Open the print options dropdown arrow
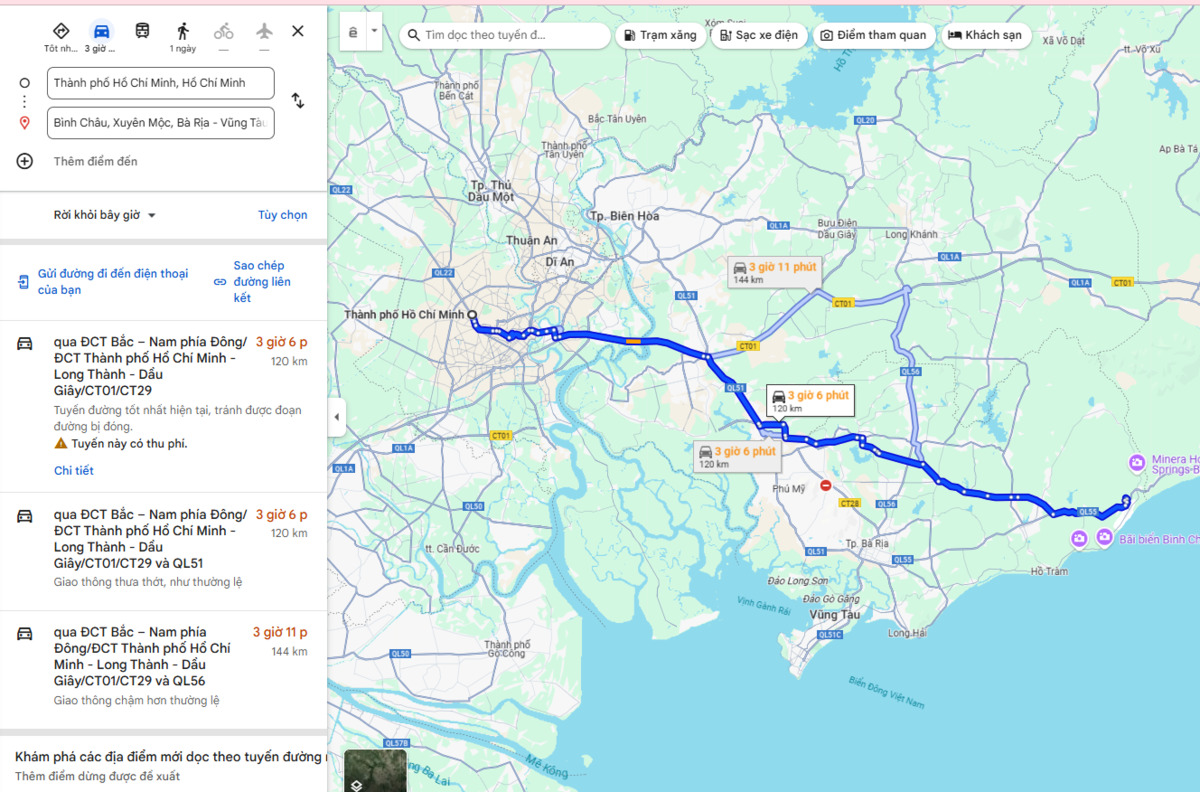Image resolution: width=1200 pixels, height=792 pixels. [x=375, y=31]
